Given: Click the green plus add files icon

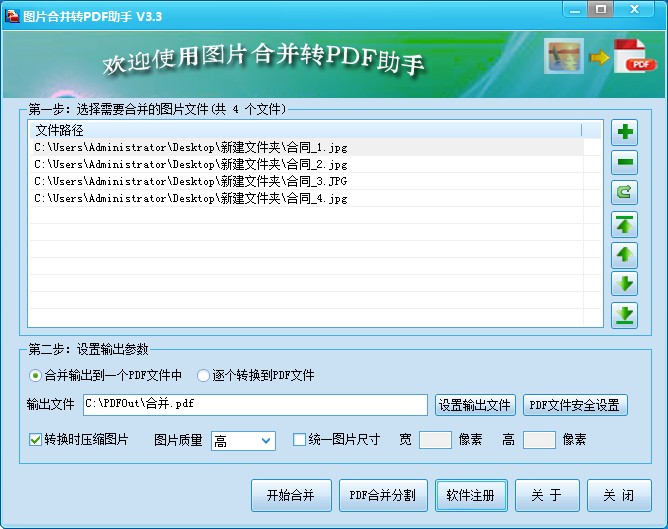Looking at the screenshot, I should click(624, 132).
